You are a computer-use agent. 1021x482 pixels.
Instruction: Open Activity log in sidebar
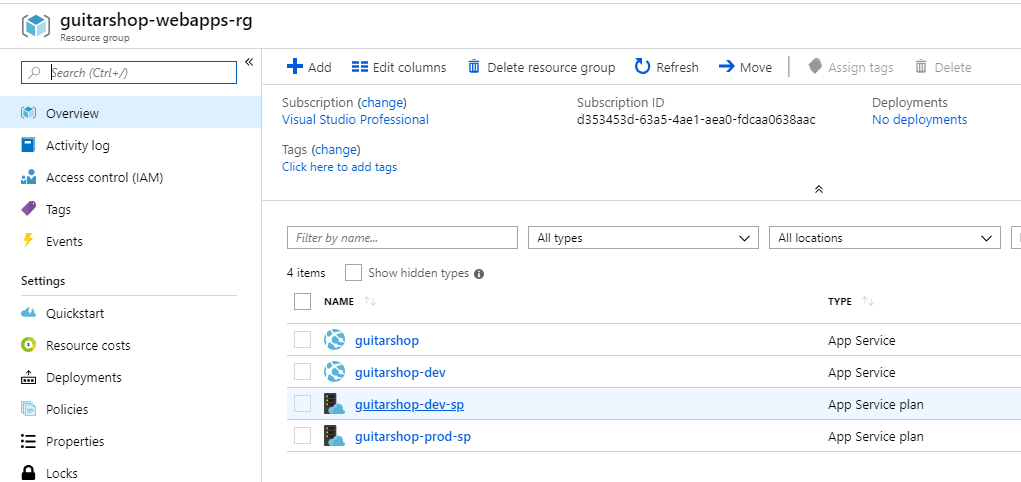[x=130, y=145]
